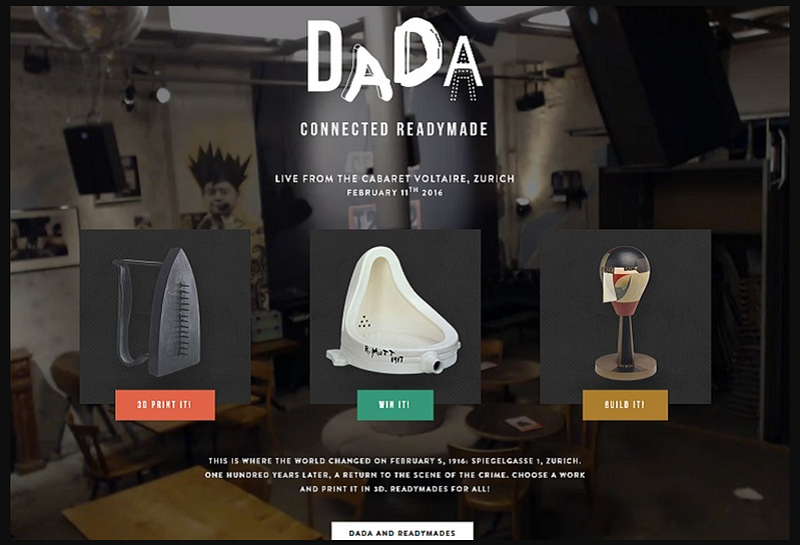Viewport: 800px width, 545px height.
Task: Click the round base of head sculpture
Action: pos(626,366)
